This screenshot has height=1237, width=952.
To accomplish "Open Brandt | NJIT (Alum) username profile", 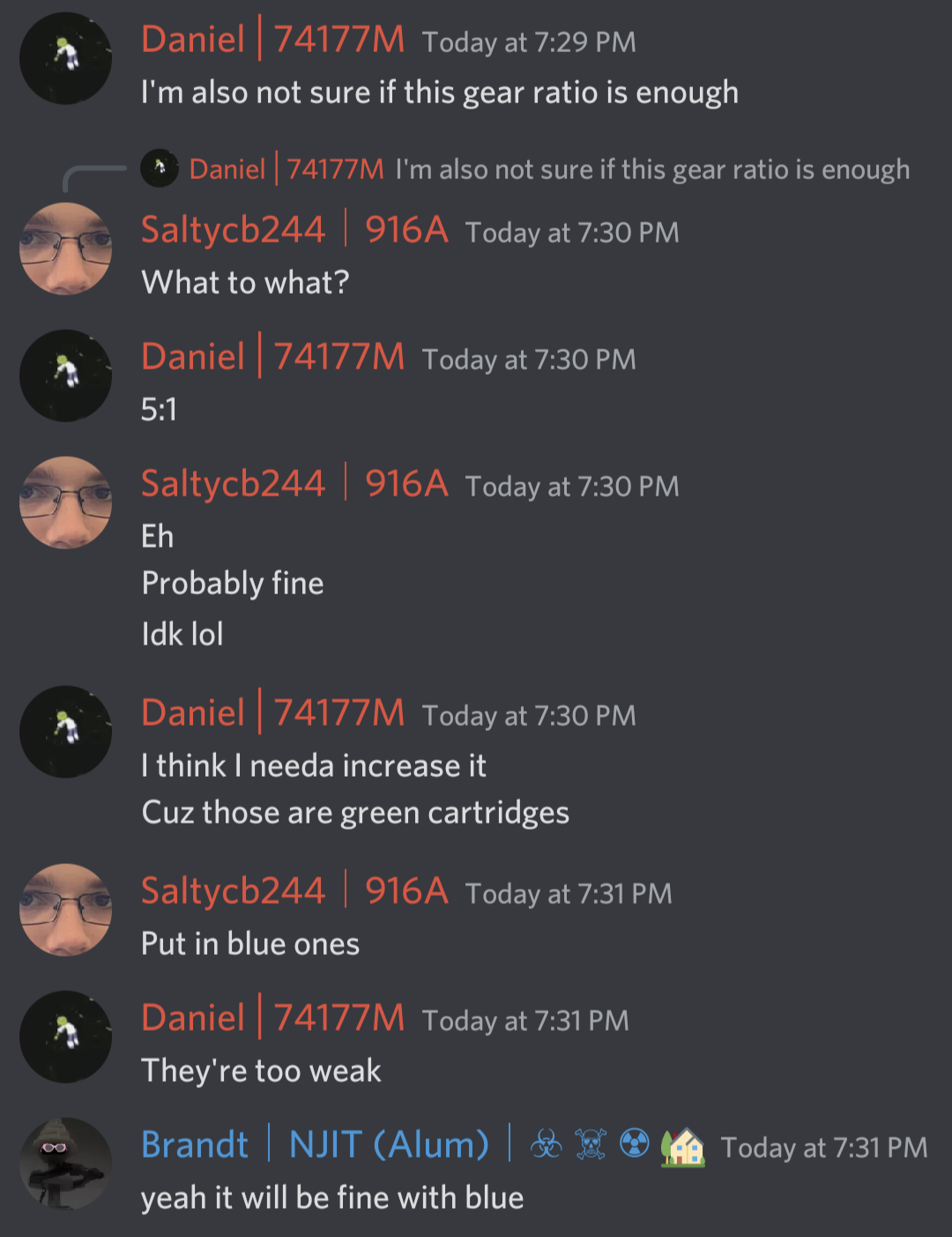I will [x=315, y=1145].
